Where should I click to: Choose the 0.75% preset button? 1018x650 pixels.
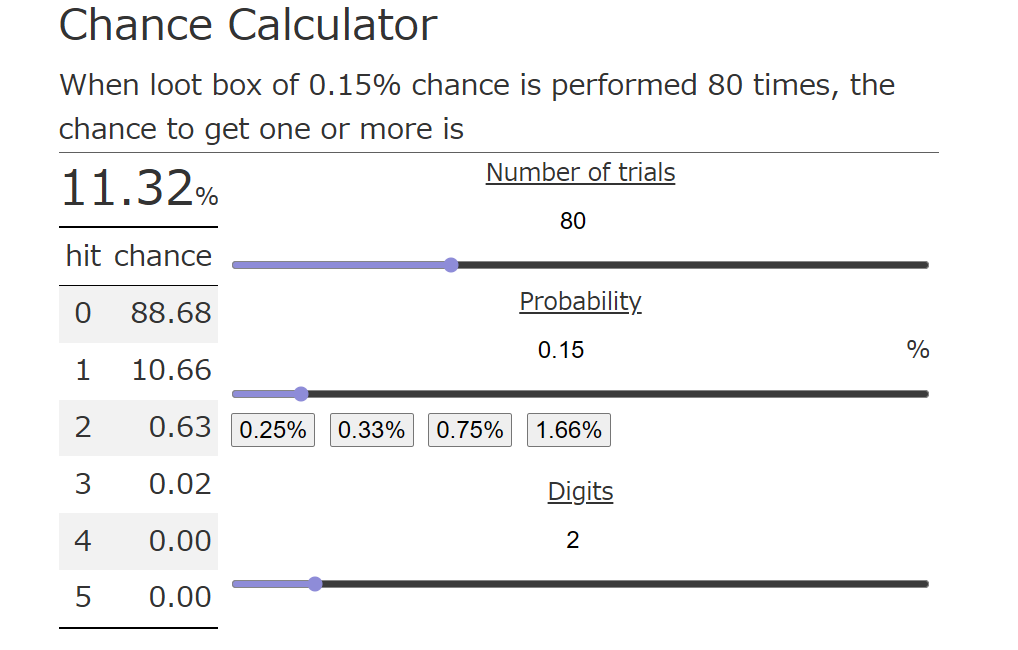(470, 430)
